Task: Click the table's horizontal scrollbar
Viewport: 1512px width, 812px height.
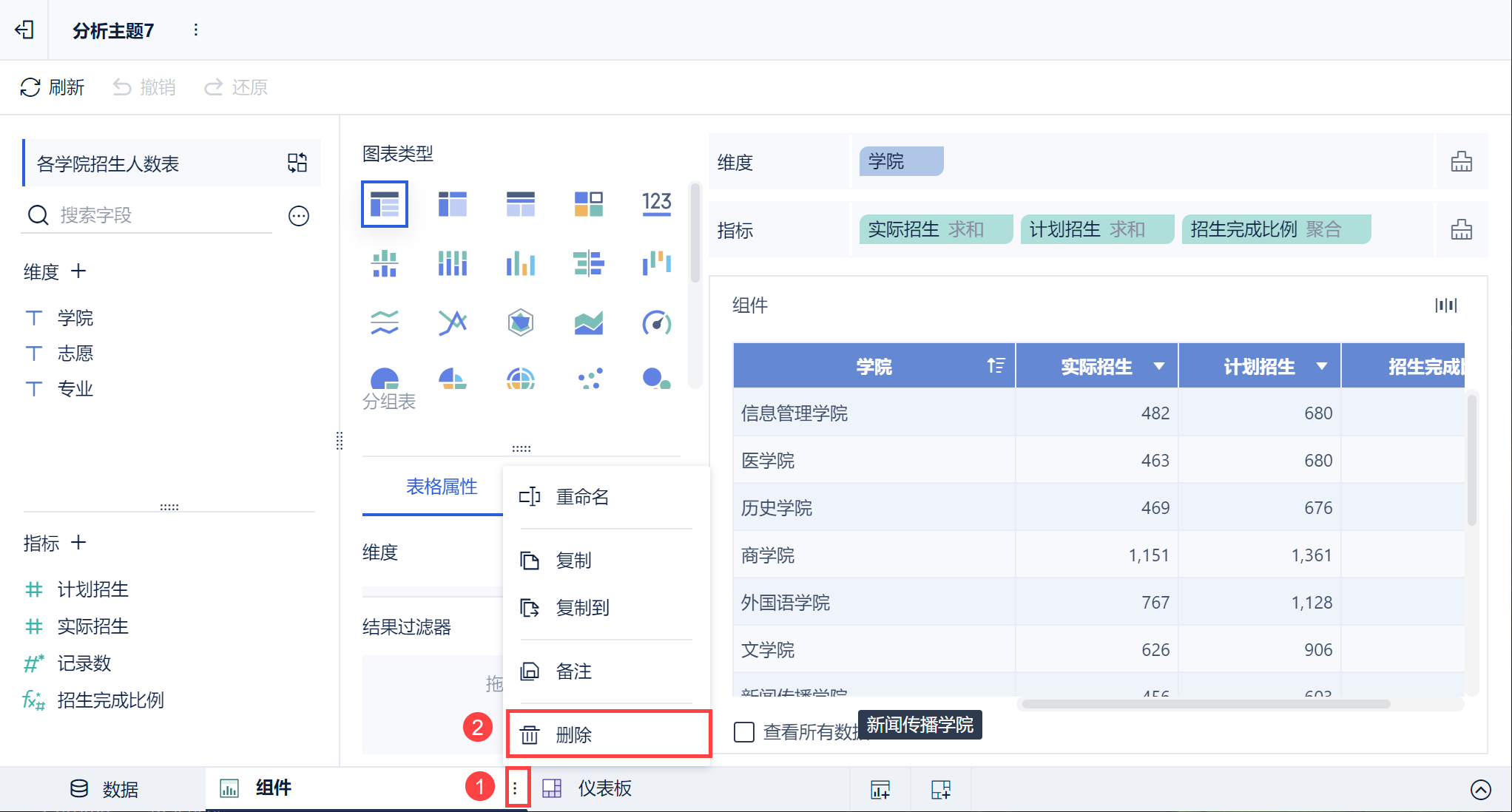Action: tap(1206, 703)
